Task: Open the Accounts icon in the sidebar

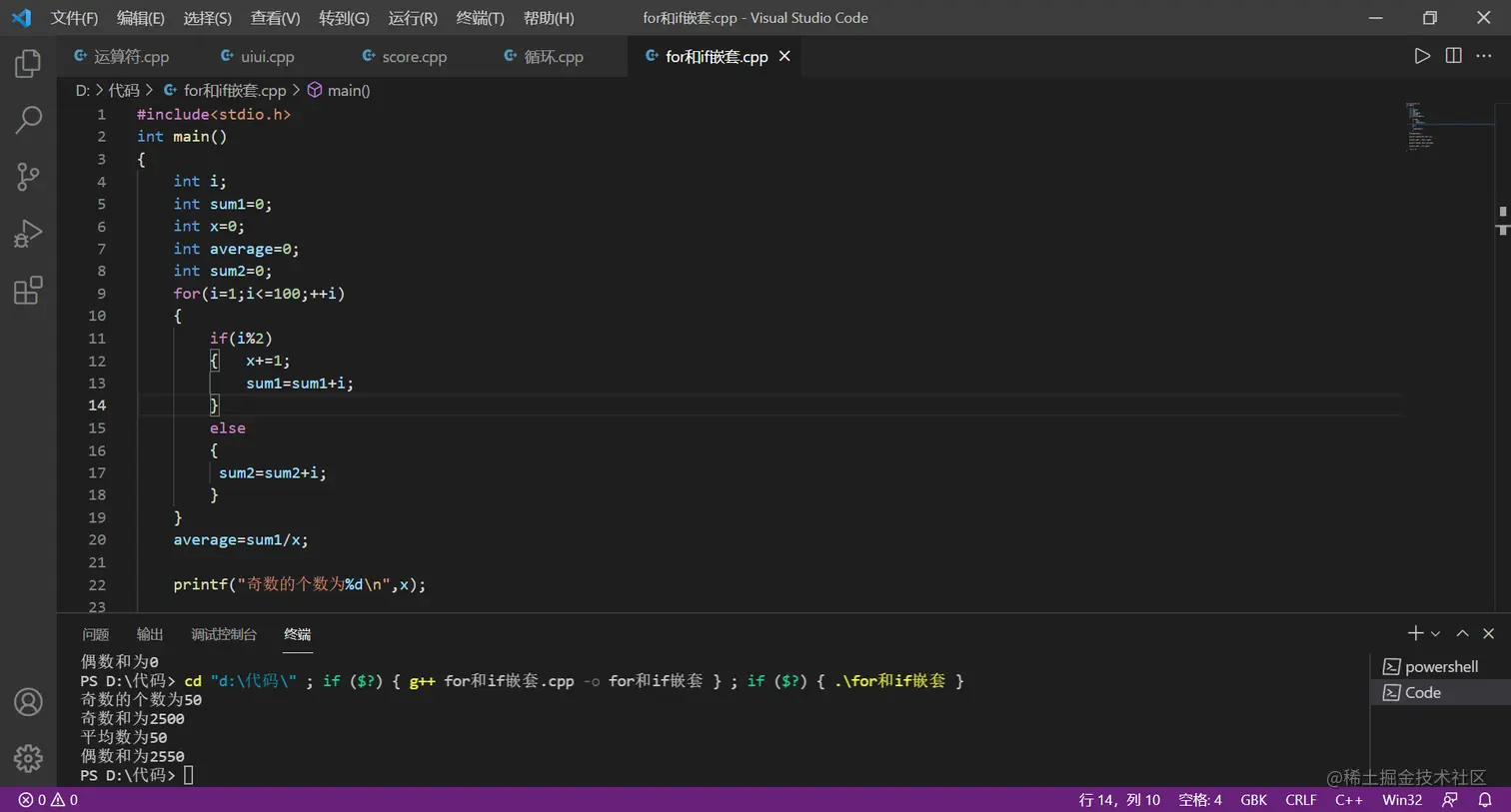Action: [x=27, y=702]
